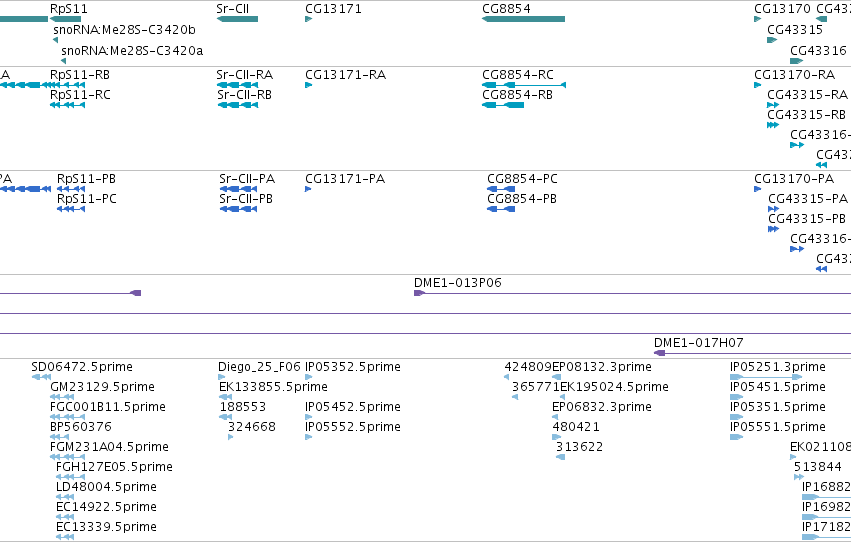Select transcript Sr-CII-RA

tap(245, 74)
